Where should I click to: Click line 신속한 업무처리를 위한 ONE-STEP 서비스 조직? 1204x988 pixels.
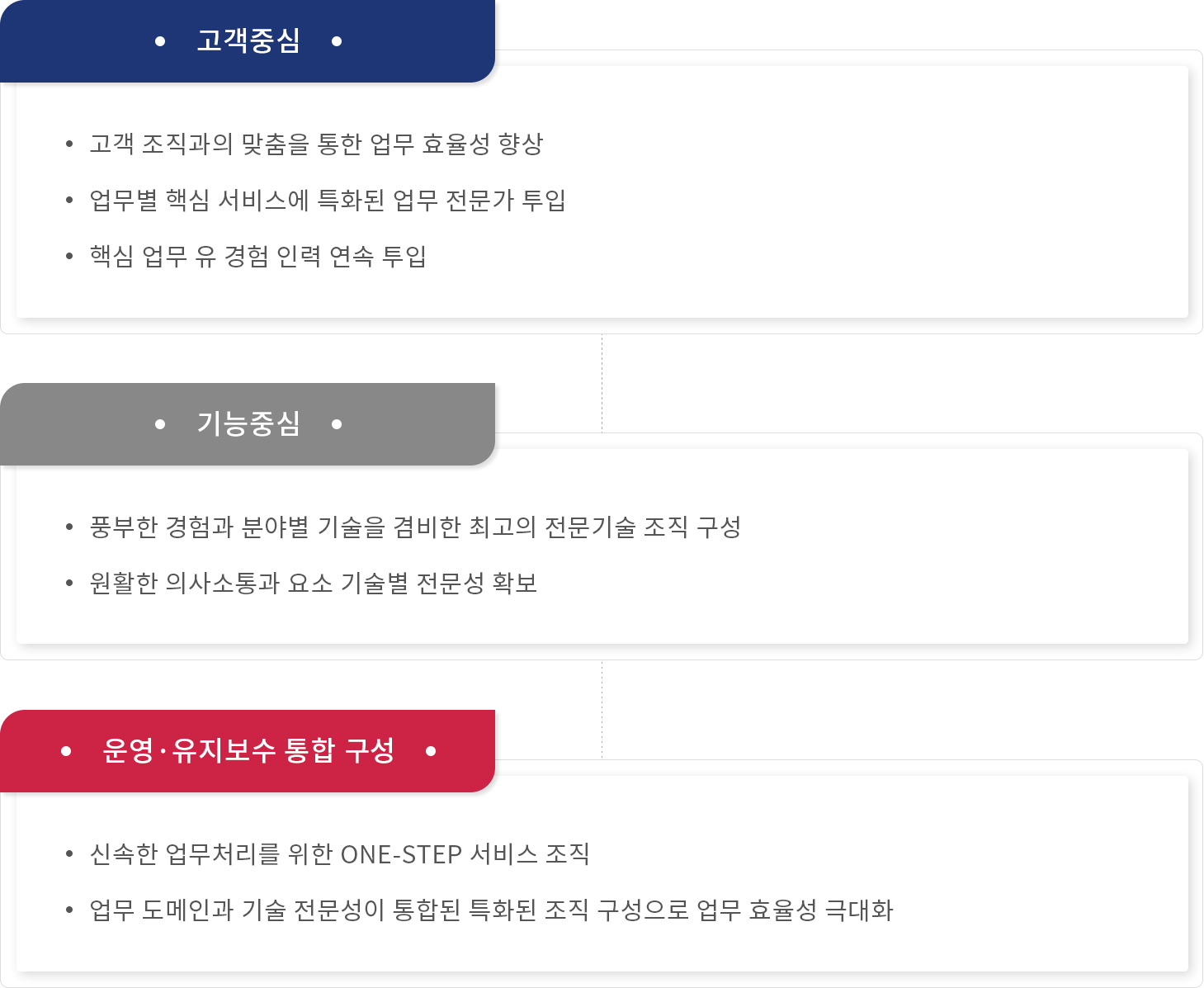click(x=339, y=854)
